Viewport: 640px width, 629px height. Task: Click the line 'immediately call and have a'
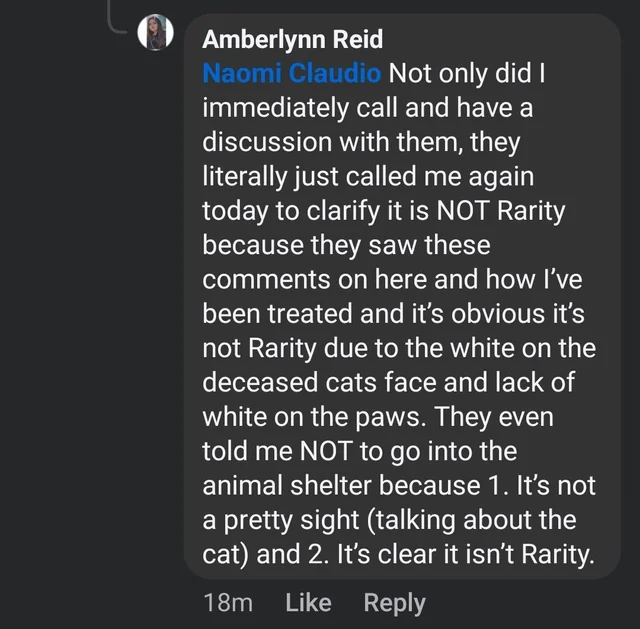368,108
